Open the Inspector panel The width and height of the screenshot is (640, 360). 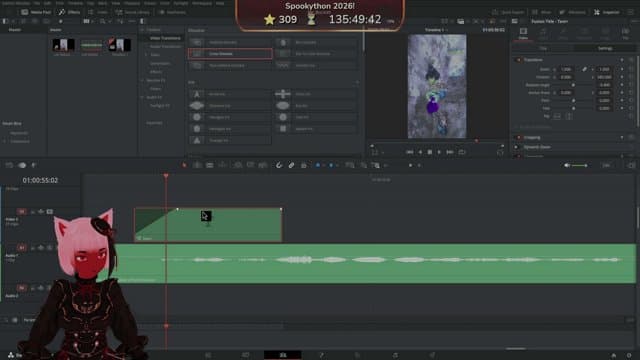tap(607, 12)
